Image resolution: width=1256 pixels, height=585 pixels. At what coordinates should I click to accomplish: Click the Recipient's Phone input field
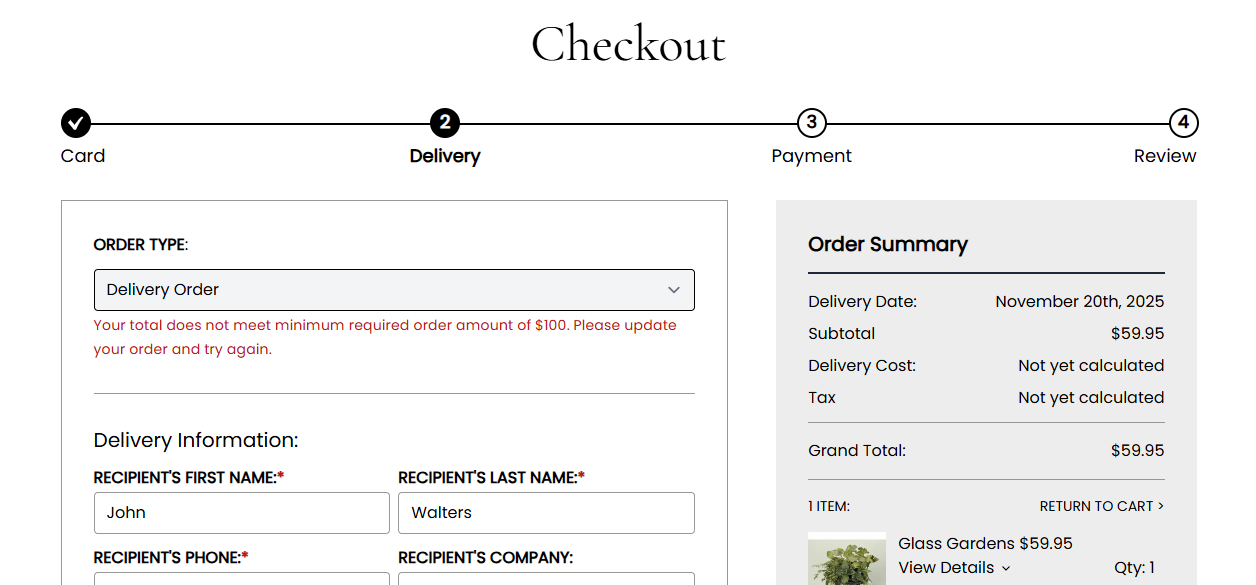tap(241, 579)
